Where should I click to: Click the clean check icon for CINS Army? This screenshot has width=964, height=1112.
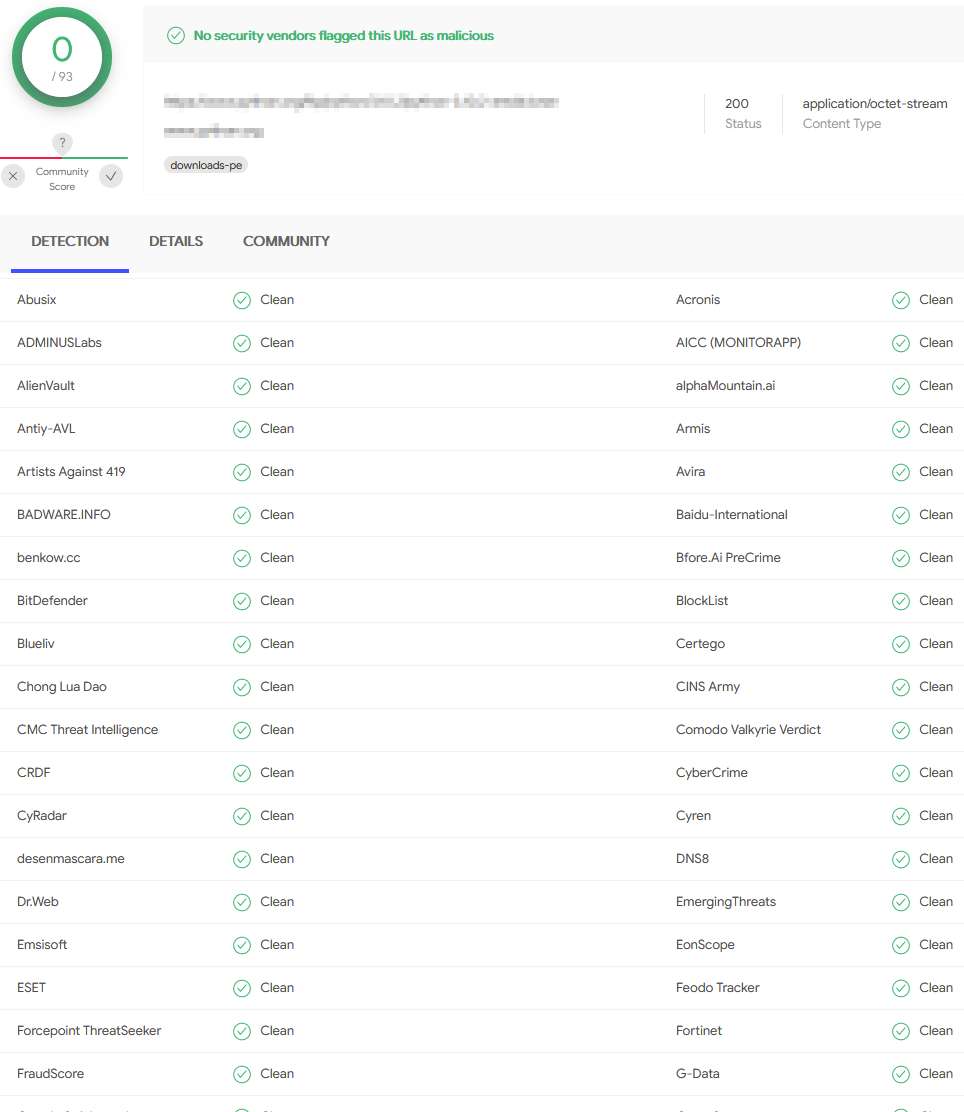[x=901, y=687]
